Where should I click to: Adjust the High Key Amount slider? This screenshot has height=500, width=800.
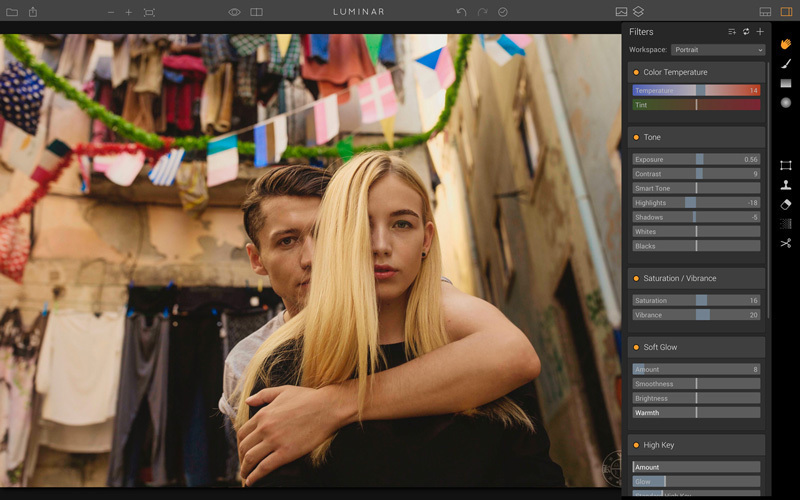pyautogui.click(x=696, y=467)
